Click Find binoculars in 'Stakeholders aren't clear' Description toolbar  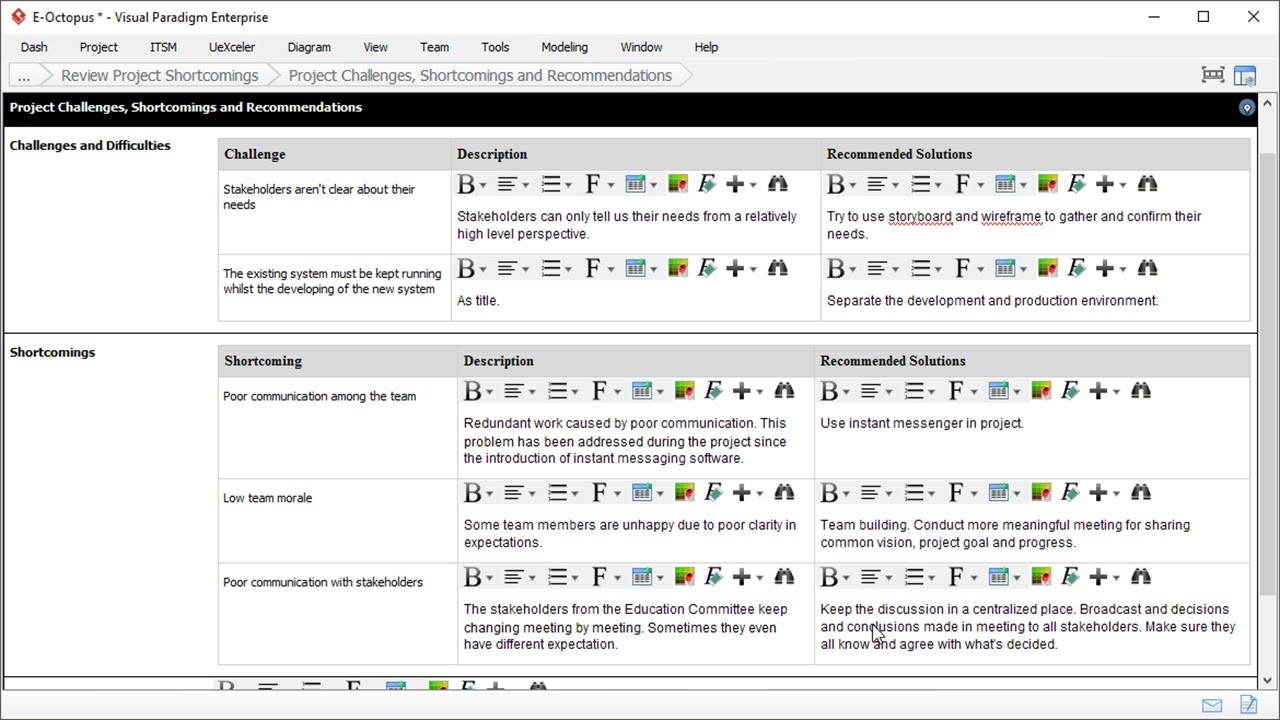click(778, 184)
